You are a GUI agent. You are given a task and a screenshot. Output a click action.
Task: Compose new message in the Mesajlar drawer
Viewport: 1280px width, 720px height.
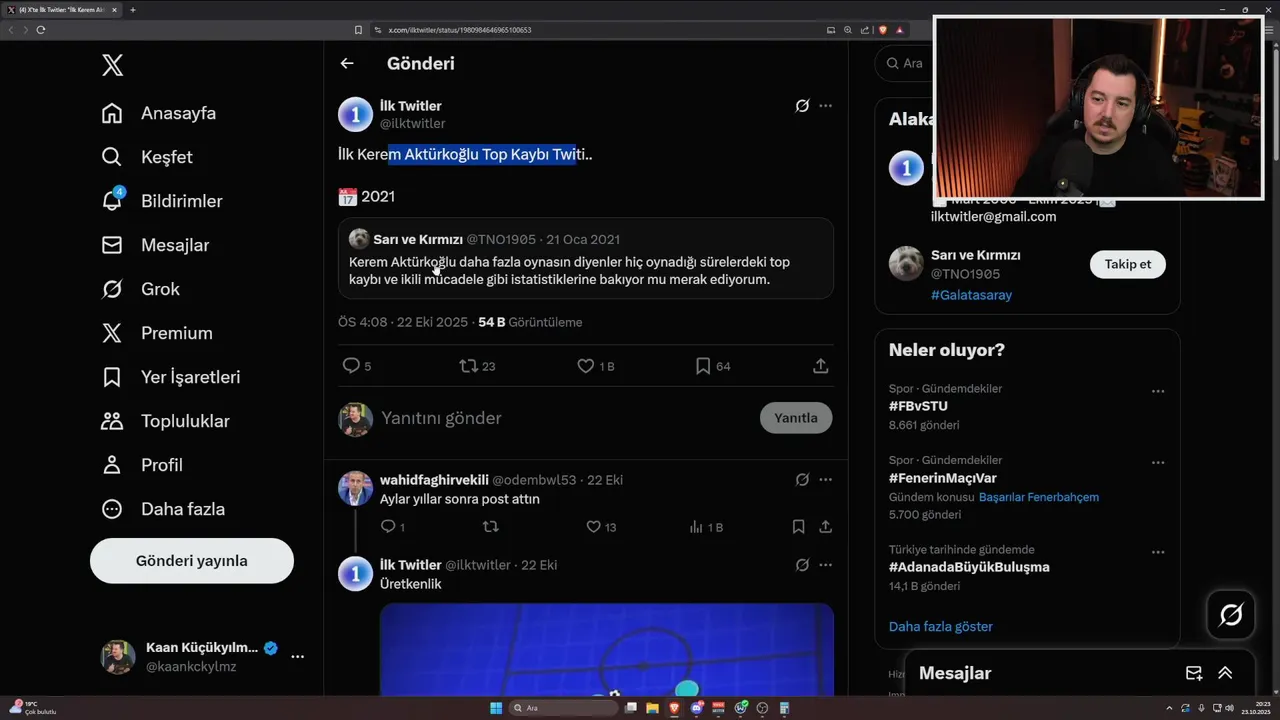1194,673
